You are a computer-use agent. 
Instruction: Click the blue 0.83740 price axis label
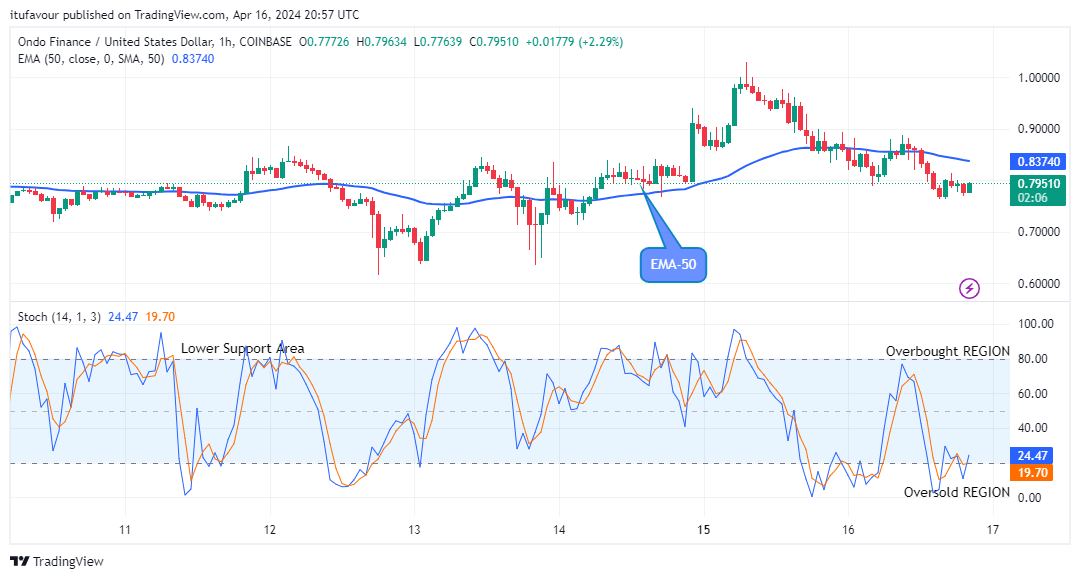pos(1038,162)
